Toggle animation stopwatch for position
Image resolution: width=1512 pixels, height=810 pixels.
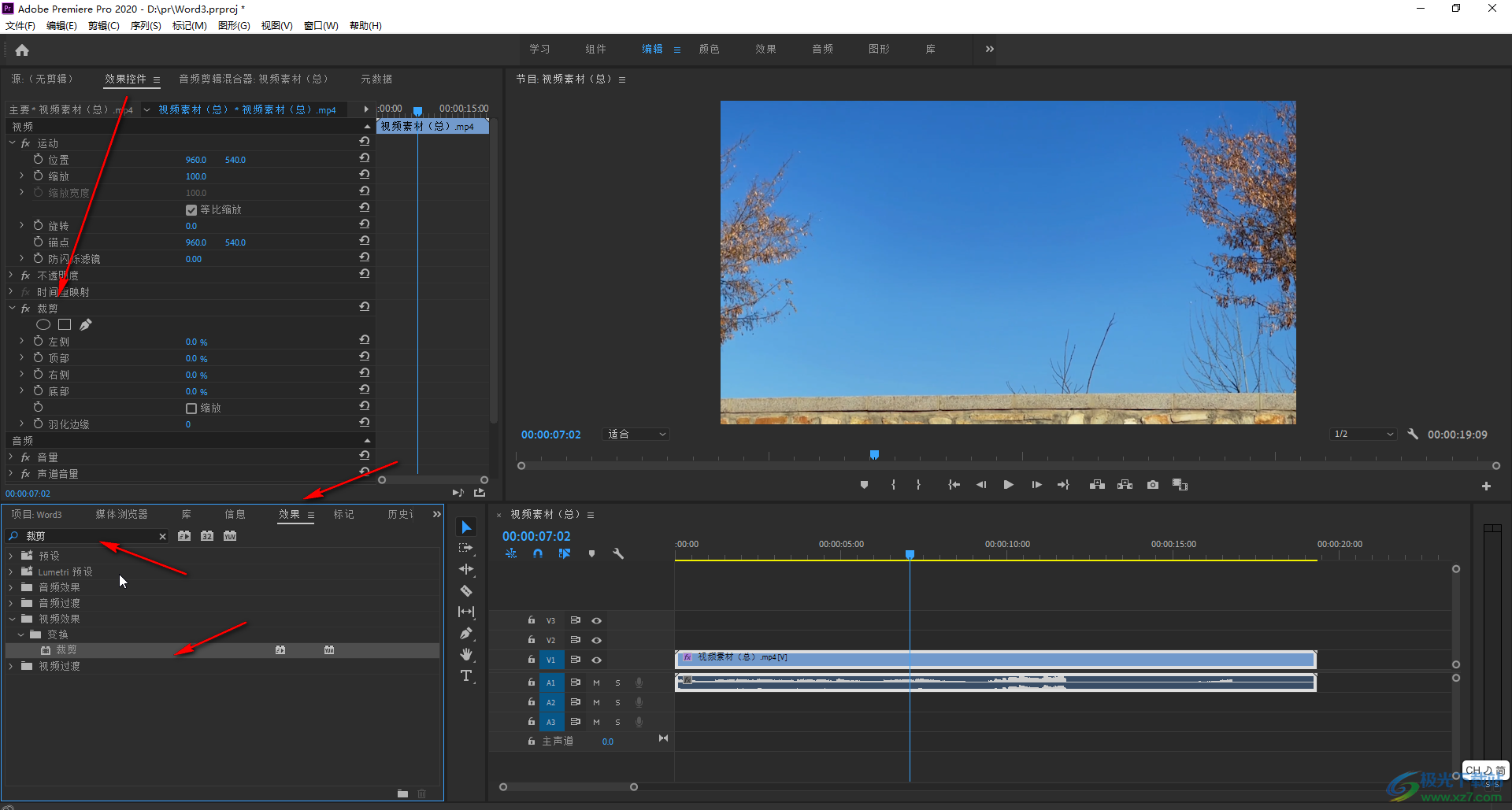point(38,159)
